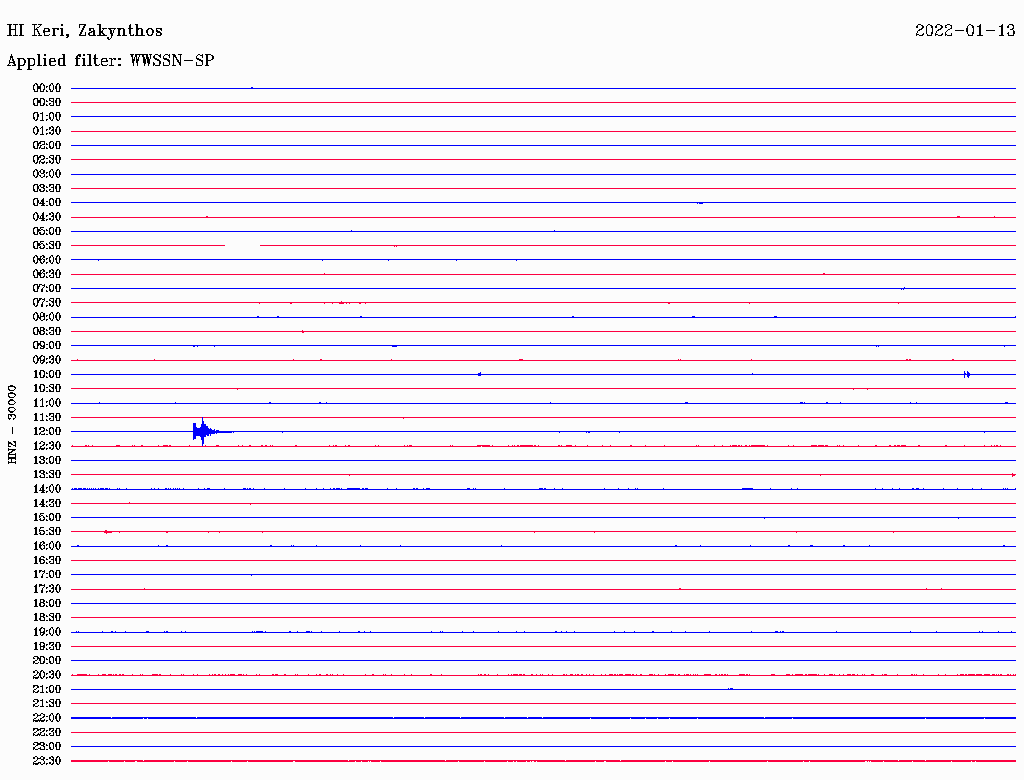Click the 11:00 time label
The height and width of the screenshot is (780, 1024).
click(47, 403)
